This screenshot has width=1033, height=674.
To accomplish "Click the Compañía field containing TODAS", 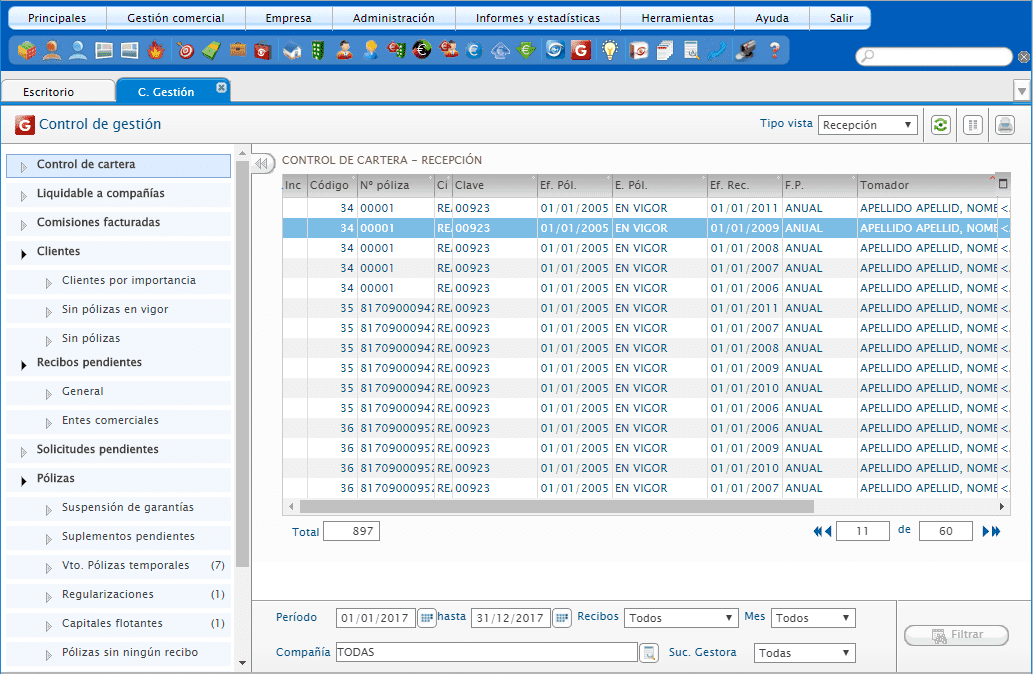I will click(x=486, y=652).
